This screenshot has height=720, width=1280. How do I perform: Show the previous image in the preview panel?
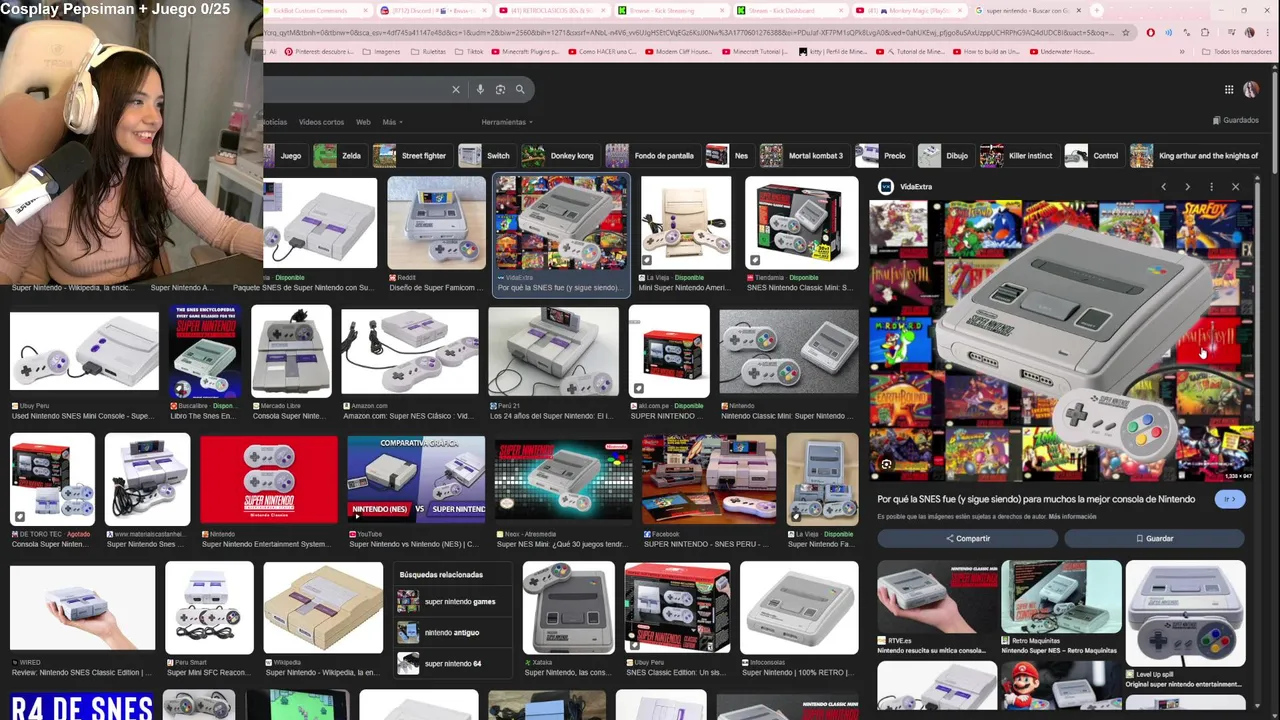coord(1163,187)
